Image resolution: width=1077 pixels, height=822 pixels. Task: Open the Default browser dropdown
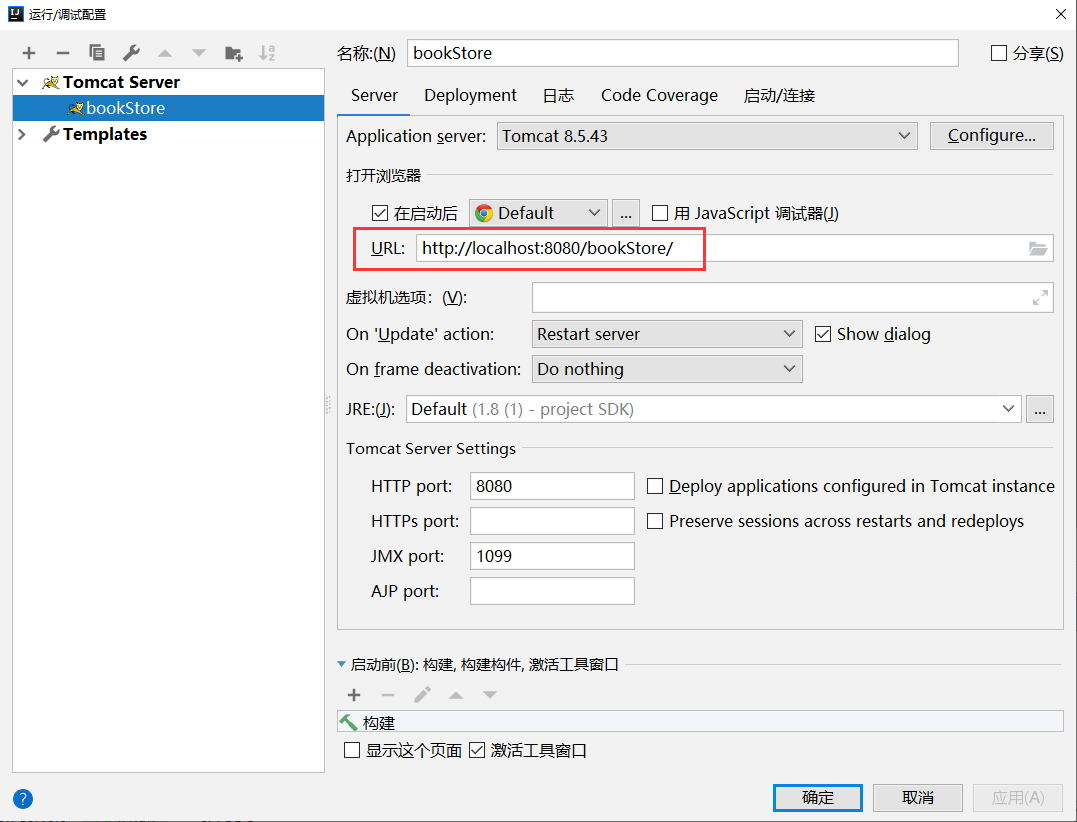click(538, 214)
